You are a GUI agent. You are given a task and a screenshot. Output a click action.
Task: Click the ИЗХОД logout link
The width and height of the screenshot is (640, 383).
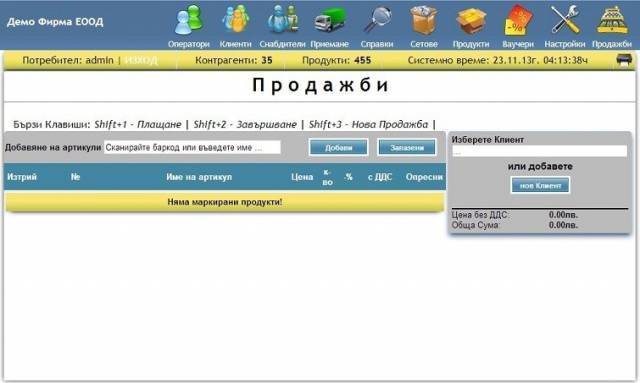pyautogui.click(x=141, y=60)
